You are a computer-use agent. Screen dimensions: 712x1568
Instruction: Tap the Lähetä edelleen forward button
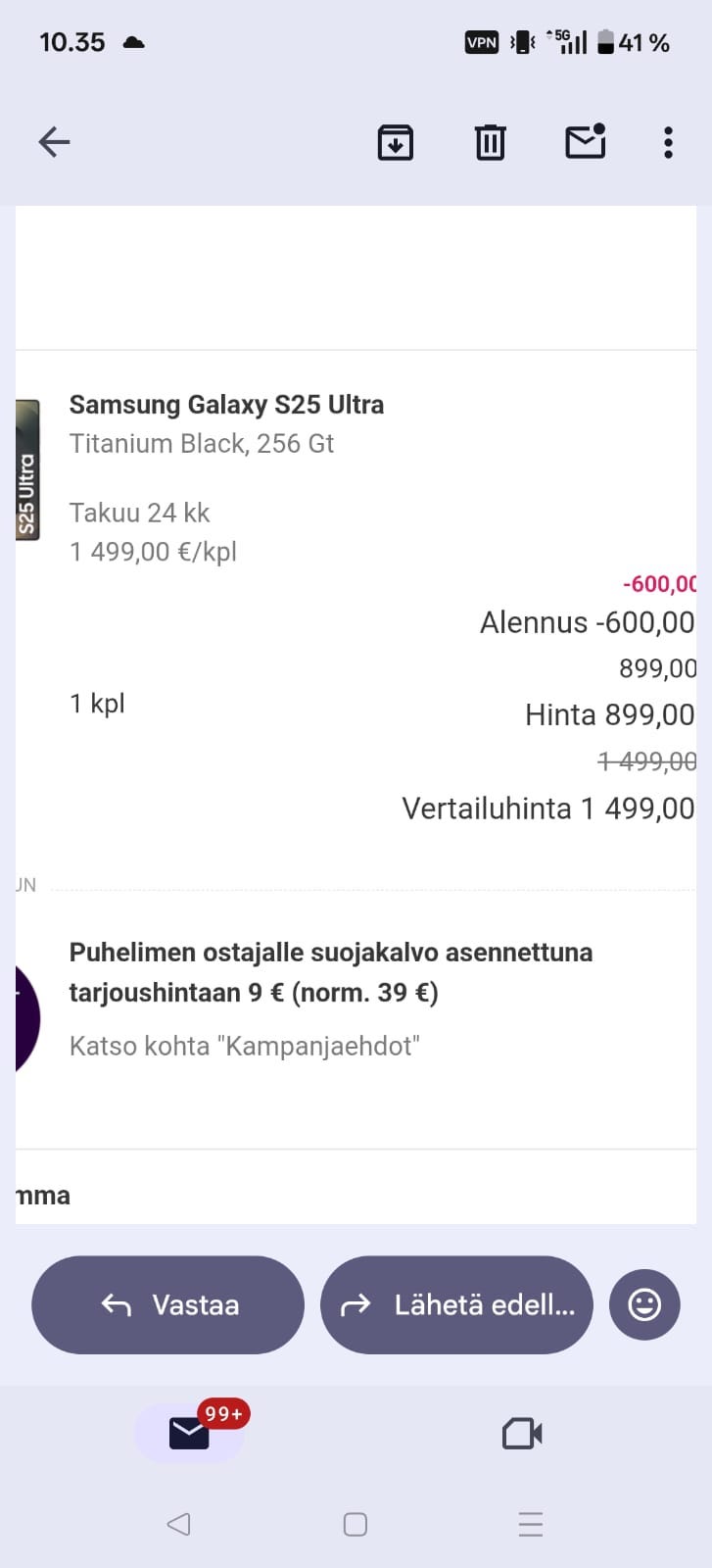pos(456,1304)
